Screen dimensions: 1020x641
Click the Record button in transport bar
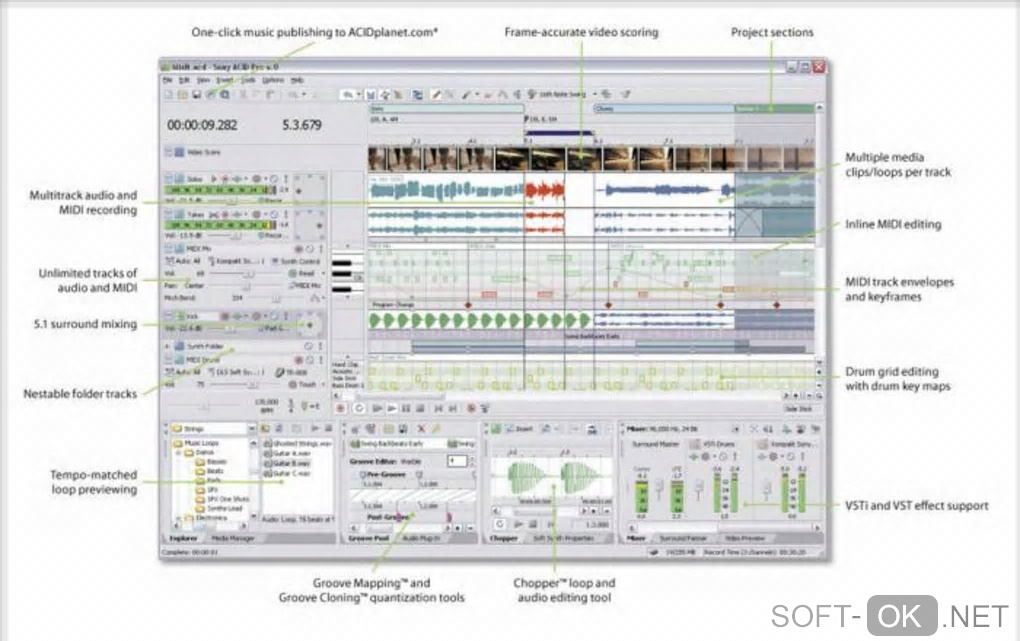click(x=340, y=408)
